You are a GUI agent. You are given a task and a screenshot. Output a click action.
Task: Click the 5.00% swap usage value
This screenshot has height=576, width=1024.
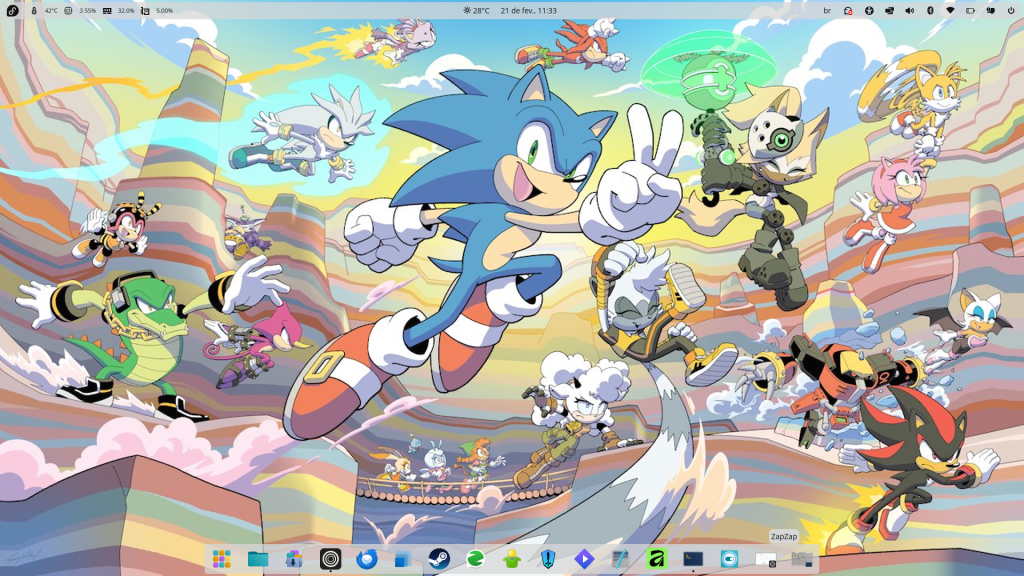(x=165, y=11)
